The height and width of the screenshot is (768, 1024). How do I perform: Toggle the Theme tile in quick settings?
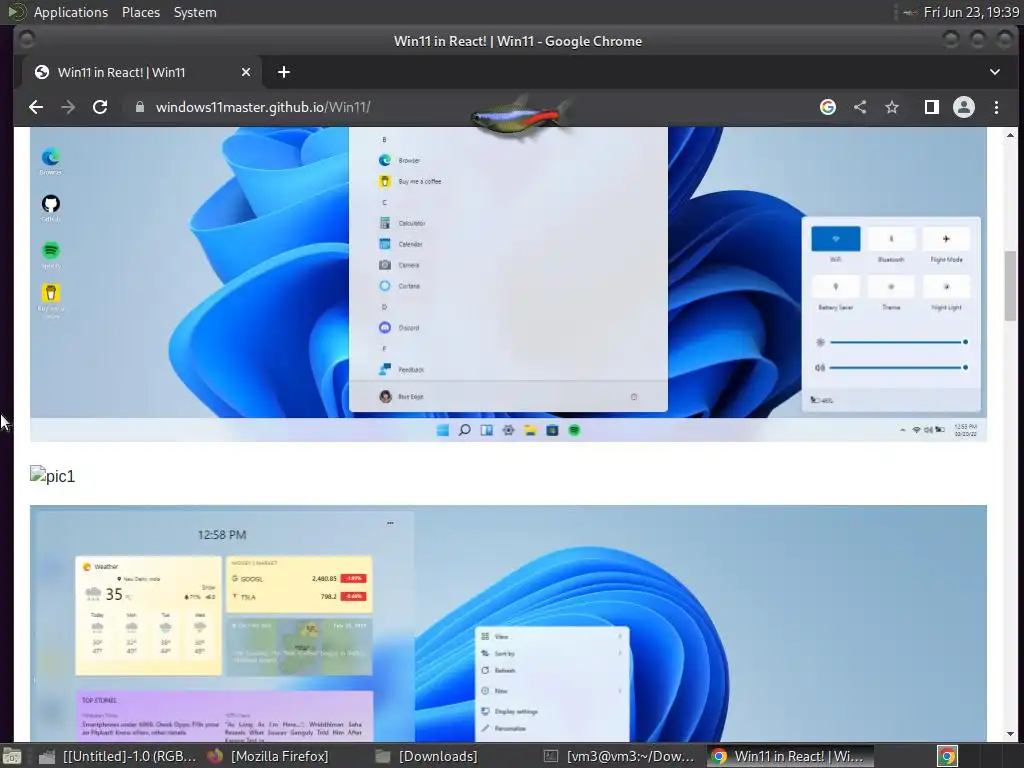click(891, 287)
